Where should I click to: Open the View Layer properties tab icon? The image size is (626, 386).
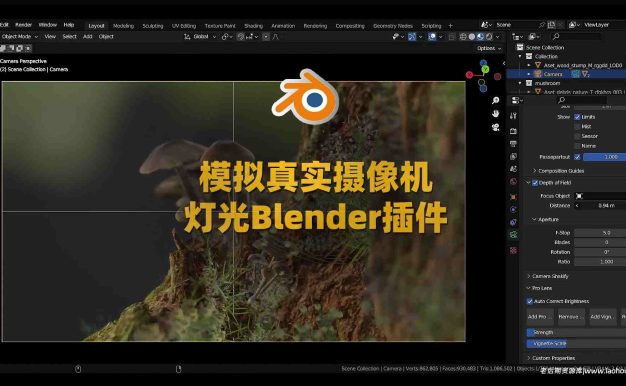click(513, 156)
